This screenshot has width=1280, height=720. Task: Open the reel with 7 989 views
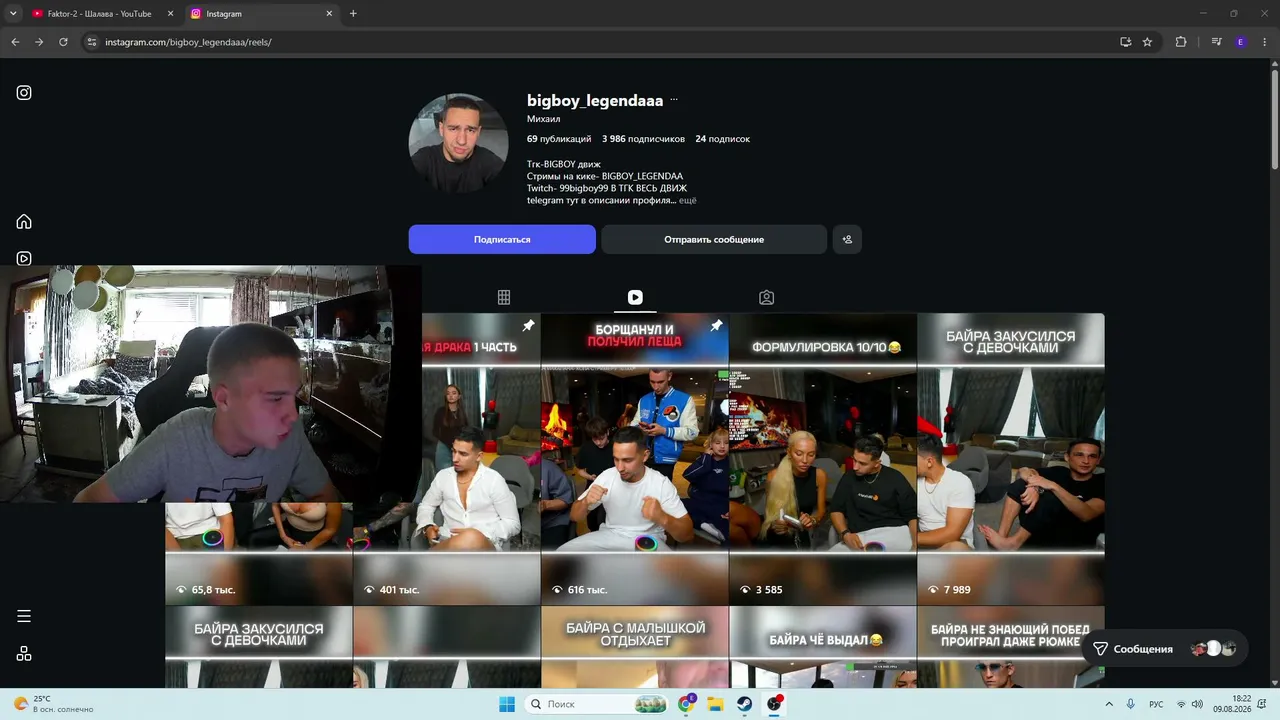point(1011,459)
